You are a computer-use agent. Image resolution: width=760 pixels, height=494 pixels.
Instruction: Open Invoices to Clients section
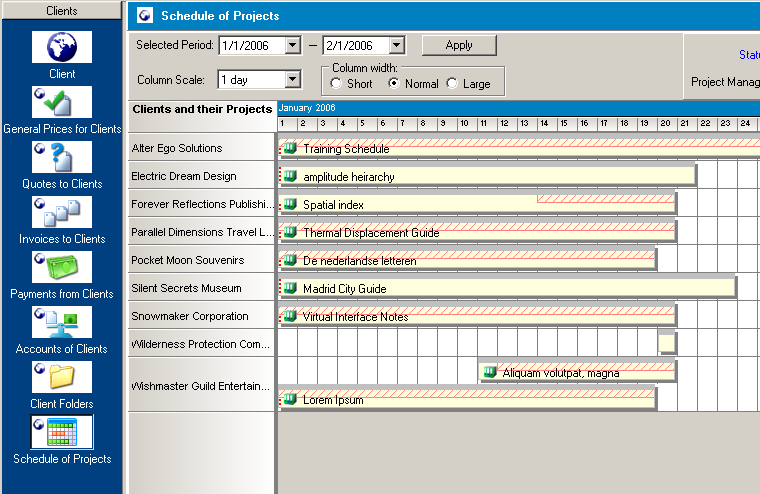[62, 212]
